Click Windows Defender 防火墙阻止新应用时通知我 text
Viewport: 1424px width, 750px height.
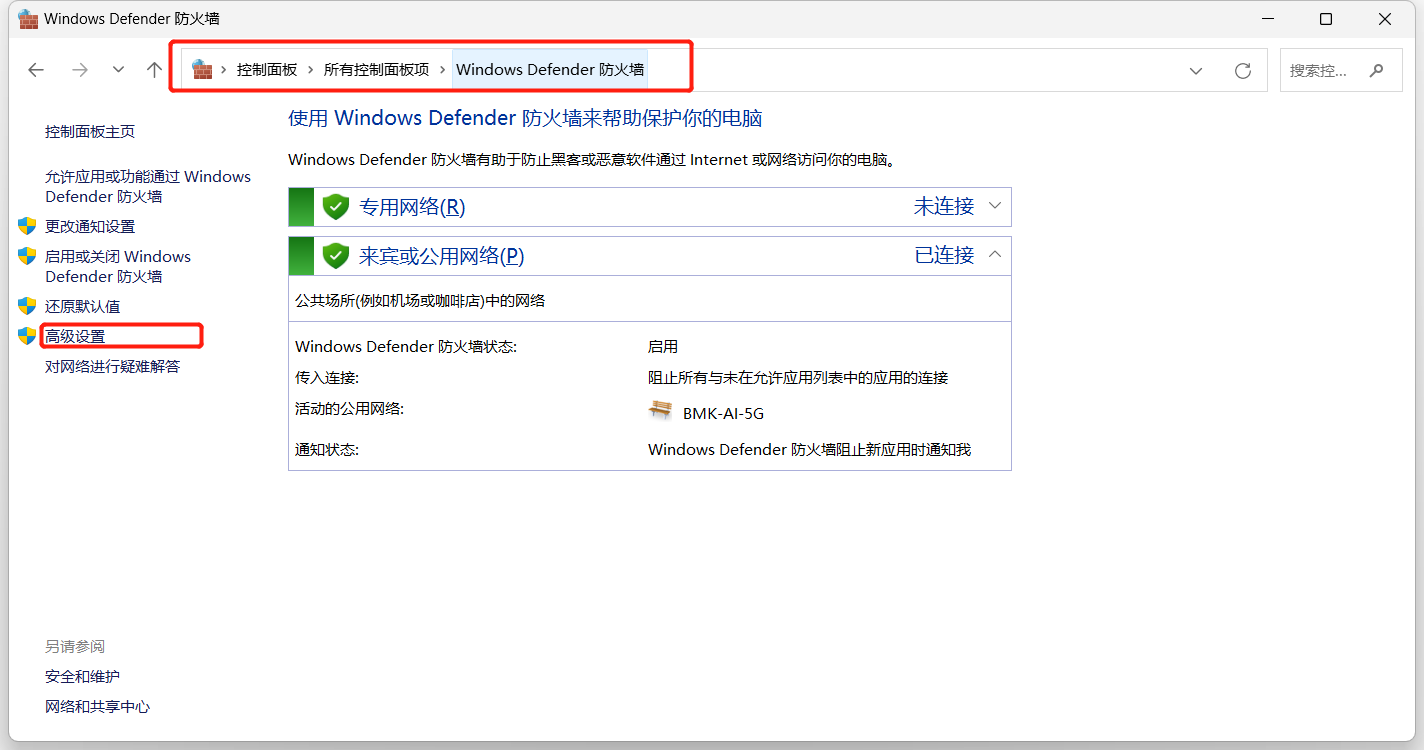tap(810, 449)
